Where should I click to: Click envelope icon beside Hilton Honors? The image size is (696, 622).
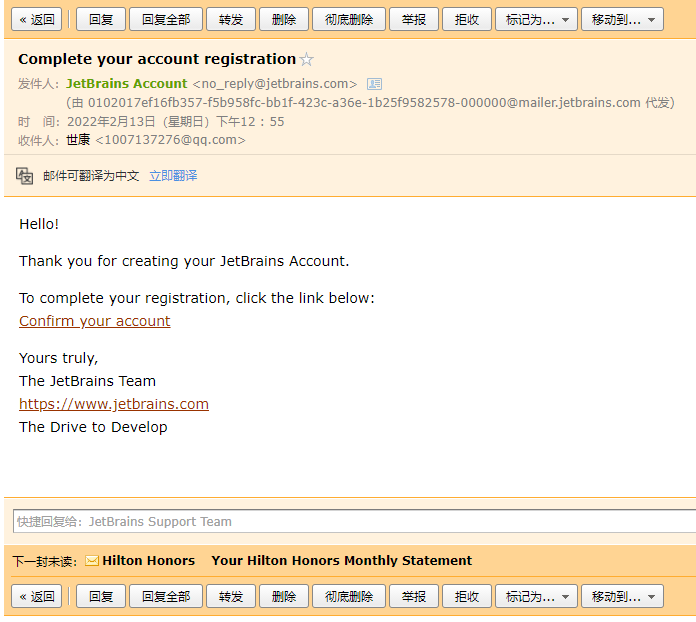pos(92,561)
